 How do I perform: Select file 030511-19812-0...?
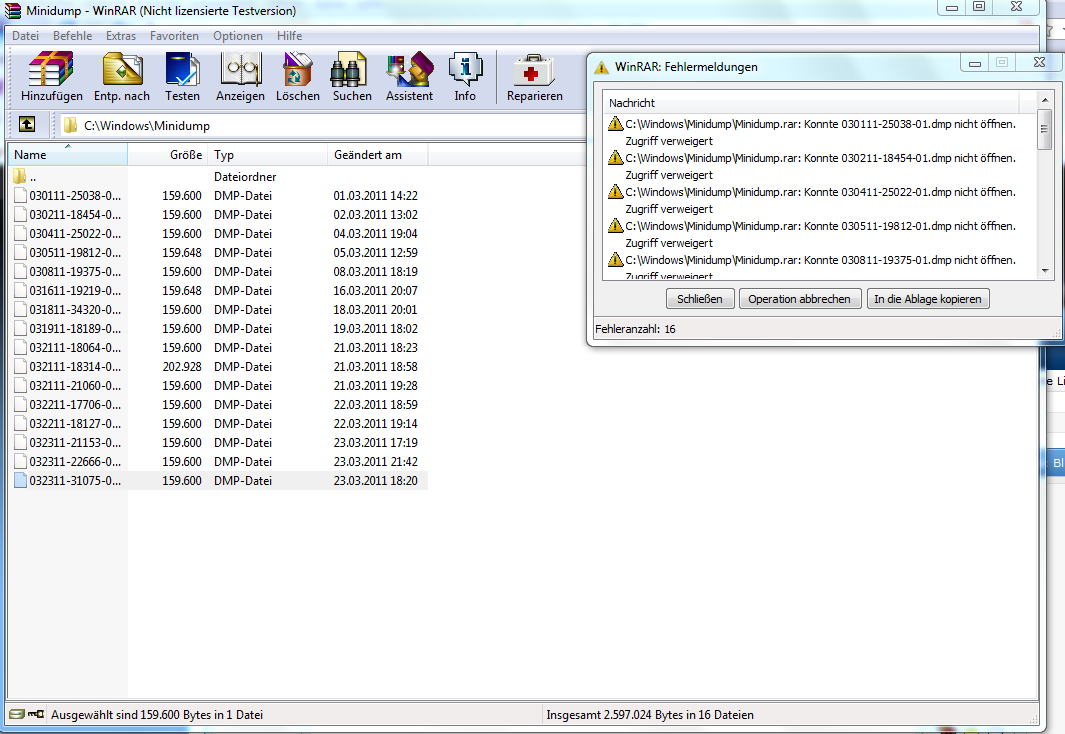click(x=75, y=253)
